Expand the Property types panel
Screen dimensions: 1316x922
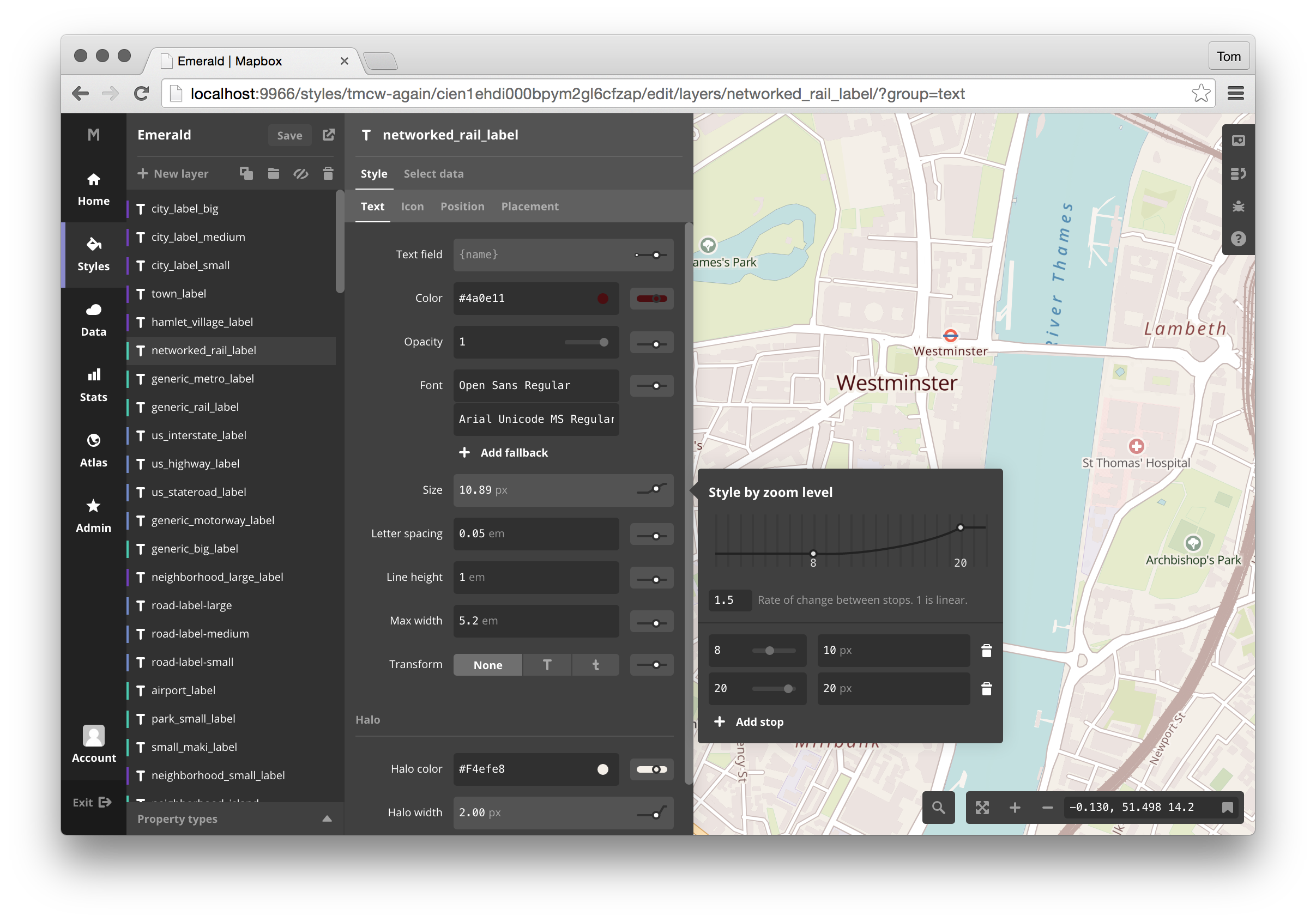327,818
